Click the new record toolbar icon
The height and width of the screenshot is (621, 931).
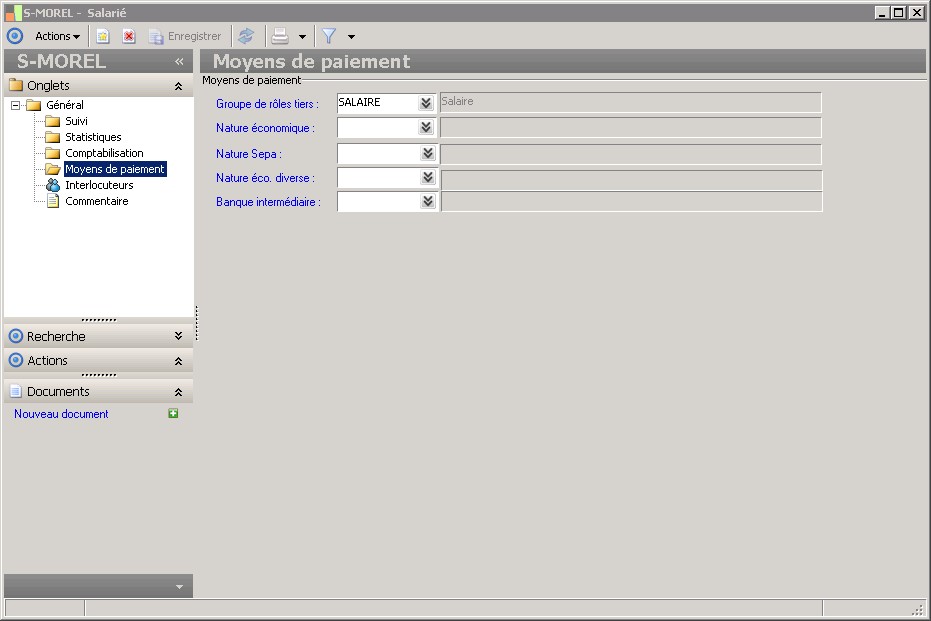click(103, 36)
